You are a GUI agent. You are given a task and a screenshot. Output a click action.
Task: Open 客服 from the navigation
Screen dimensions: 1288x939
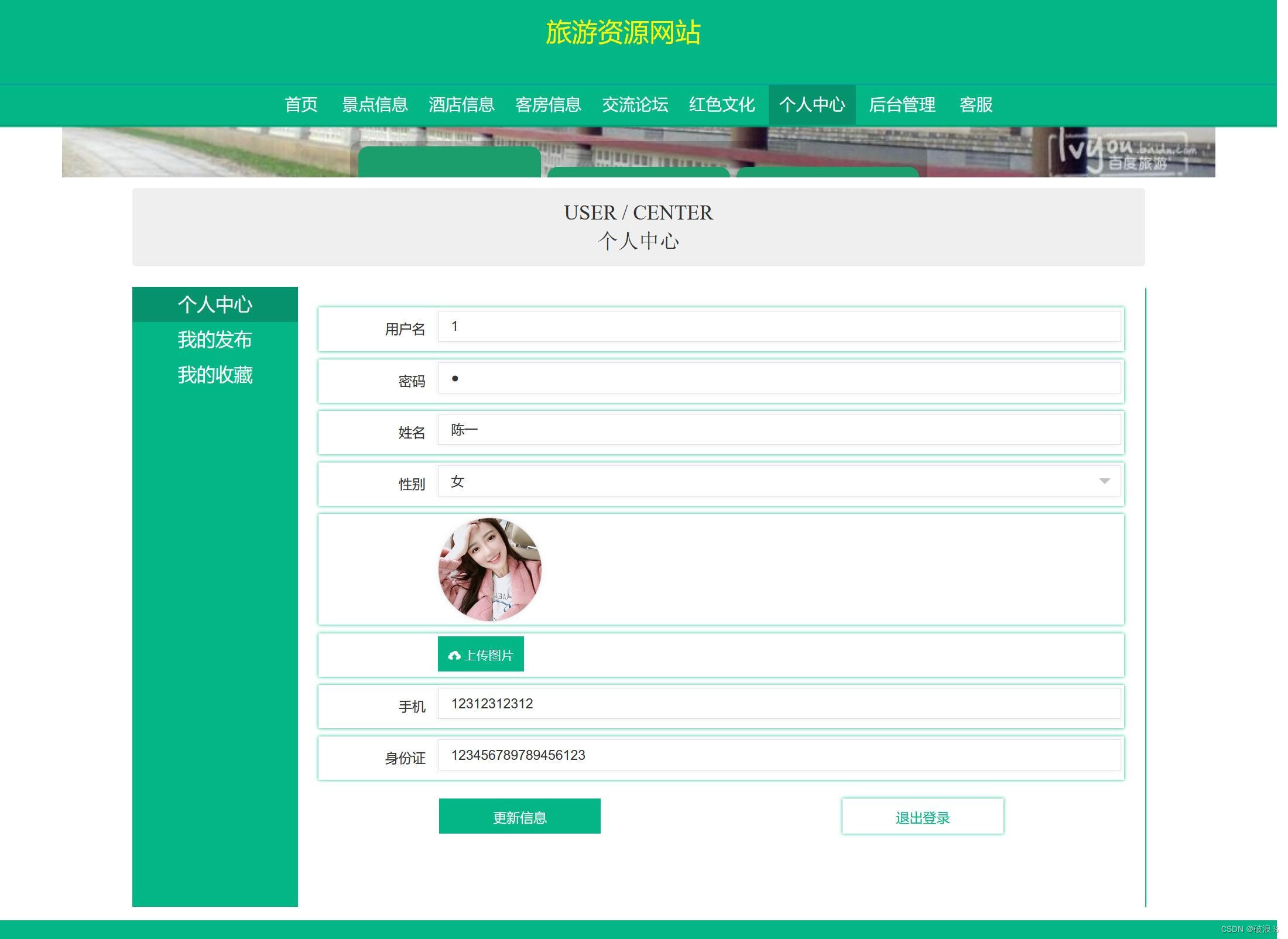(x=975, y=105)
